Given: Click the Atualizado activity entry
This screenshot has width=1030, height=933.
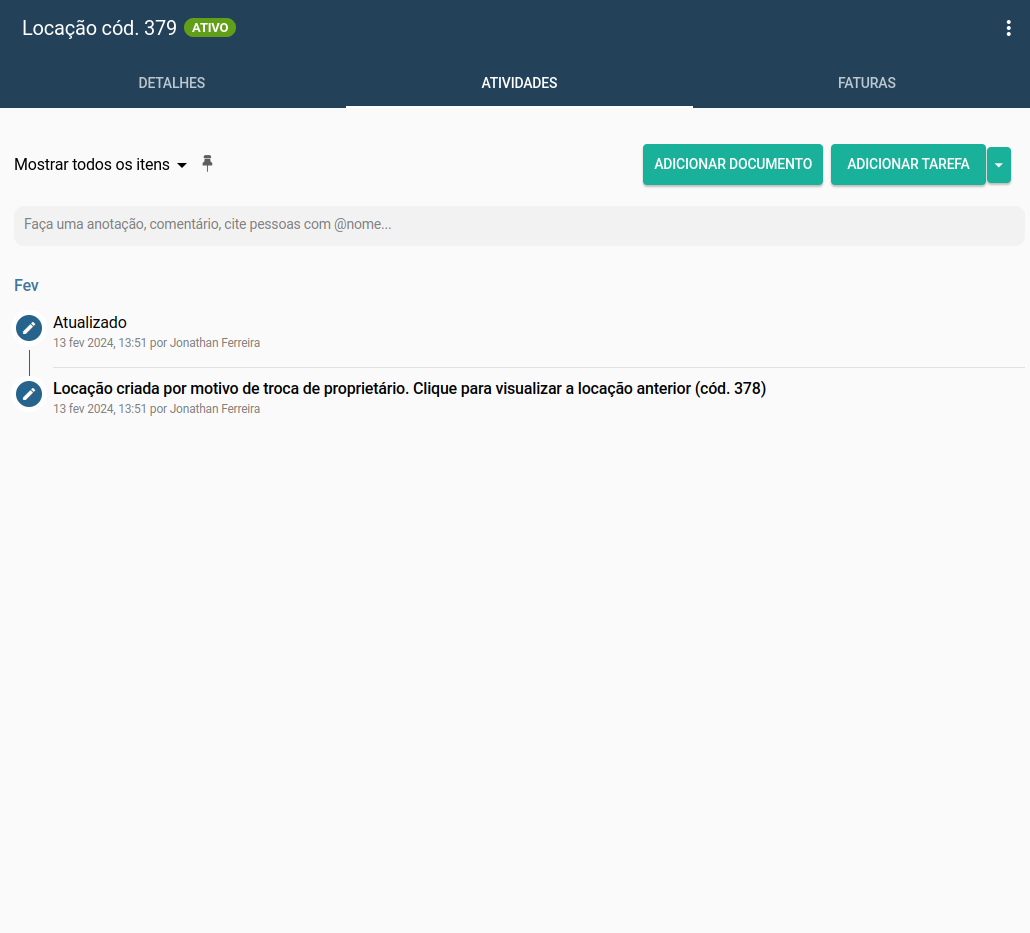Looking at the screenshot, I should tap(90, 323).
